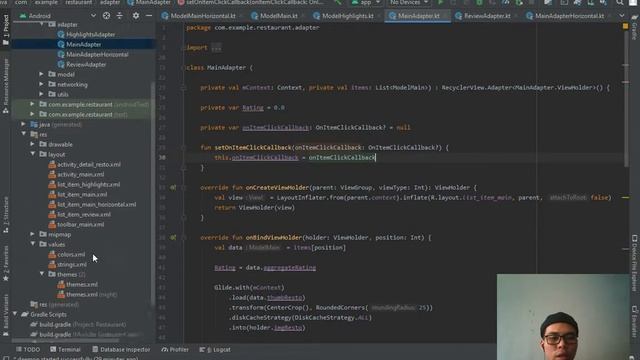Click the Select Opened File target icon
This screenshot has height=360, width=640.
[106, 16]
